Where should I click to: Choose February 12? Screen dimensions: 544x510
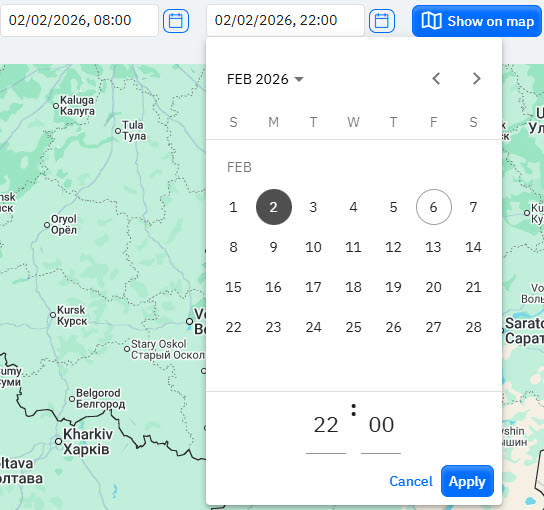[393, 247]
